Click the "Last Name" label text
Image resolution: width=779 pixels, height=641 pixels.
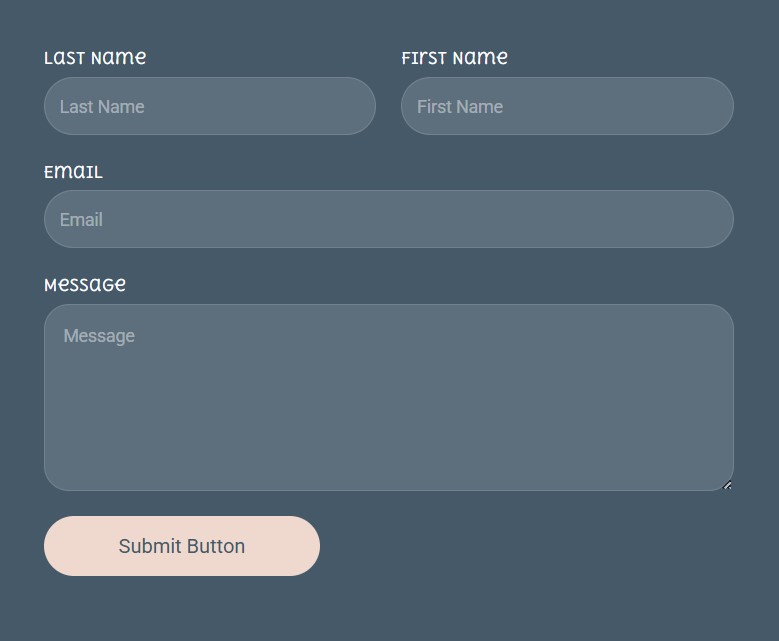[95, 58]
